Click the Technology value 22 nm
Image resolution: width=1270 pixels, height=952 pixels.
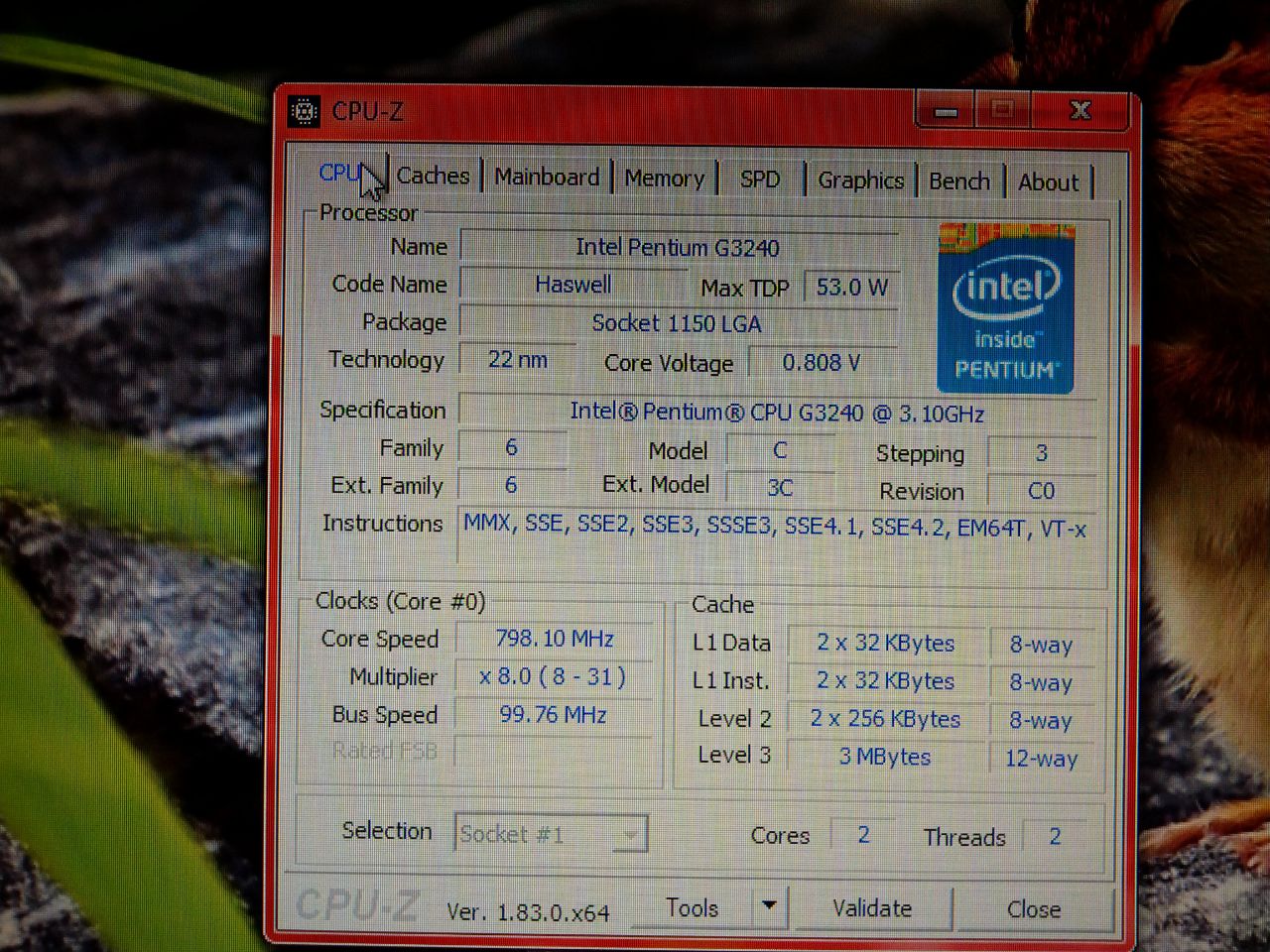click(x=517, y=359)
